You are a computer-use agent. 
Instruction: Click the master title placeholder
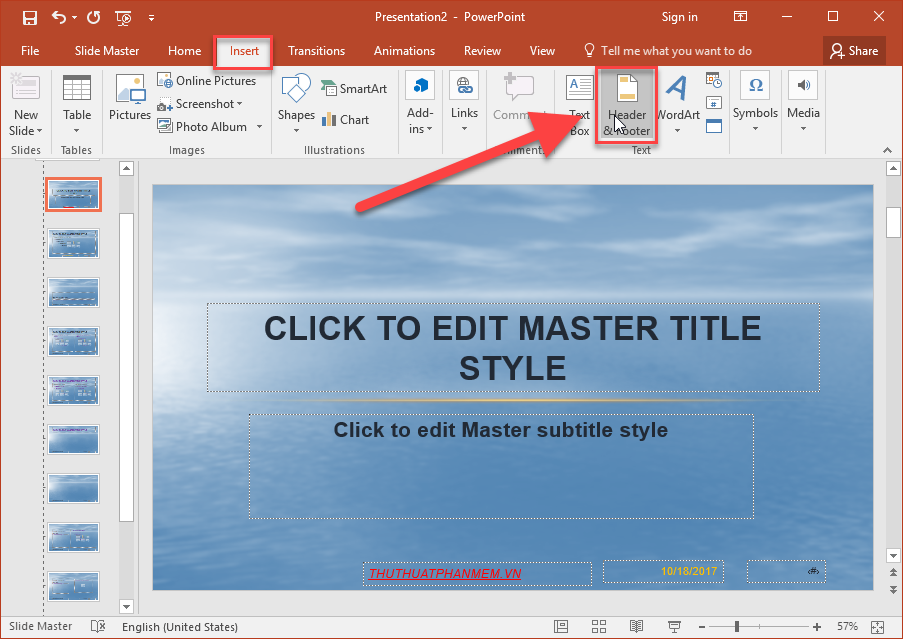[x=513, y=348]
